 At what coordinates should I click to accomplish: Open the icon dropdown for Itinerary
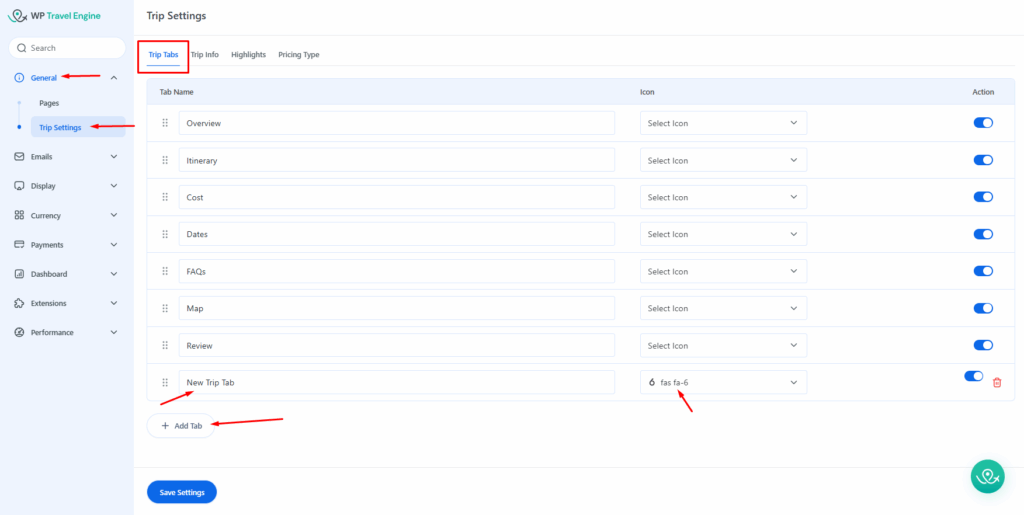pyautogui.click(x=722, y=160)
